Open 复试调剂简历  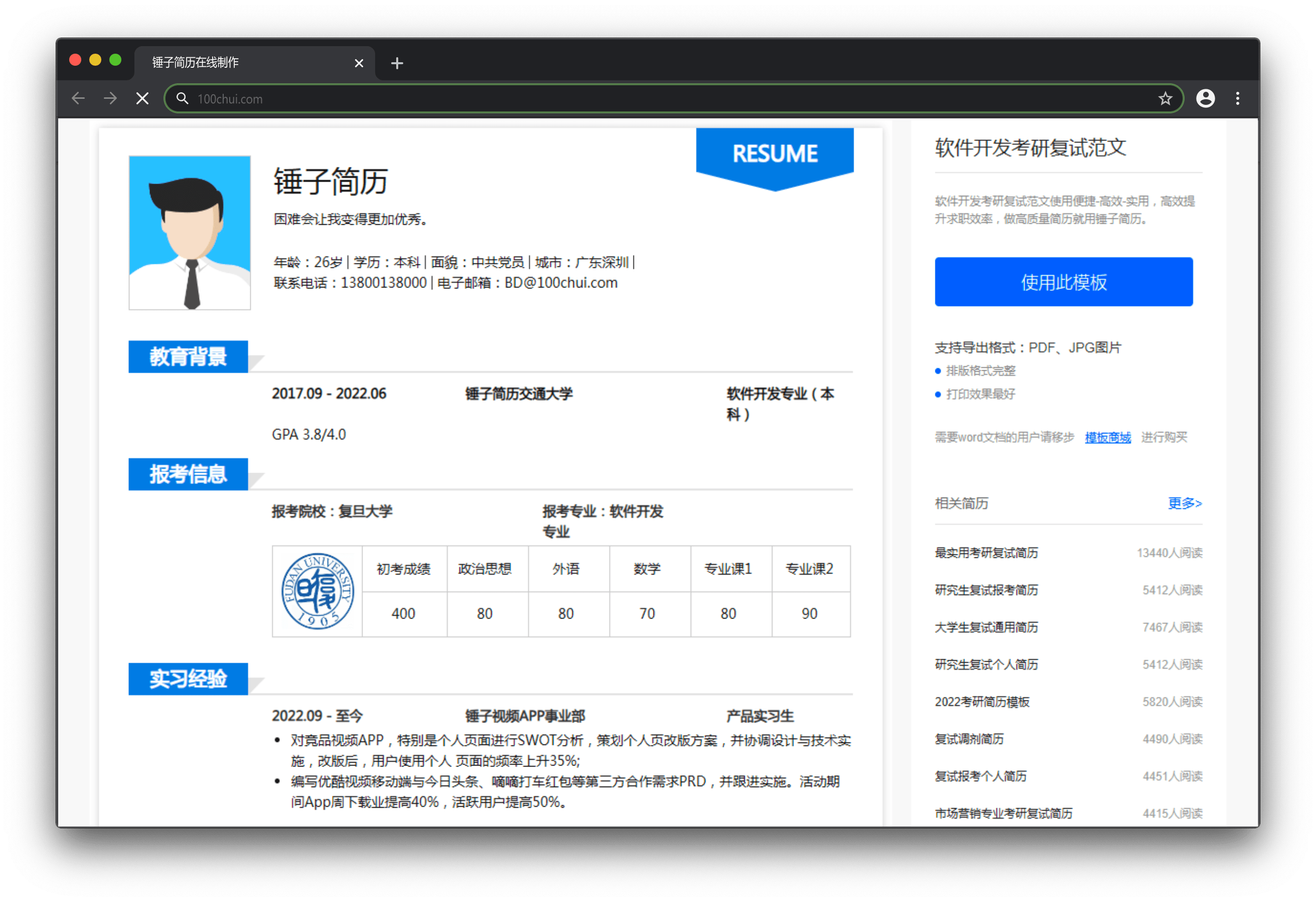tap(969, 739)
